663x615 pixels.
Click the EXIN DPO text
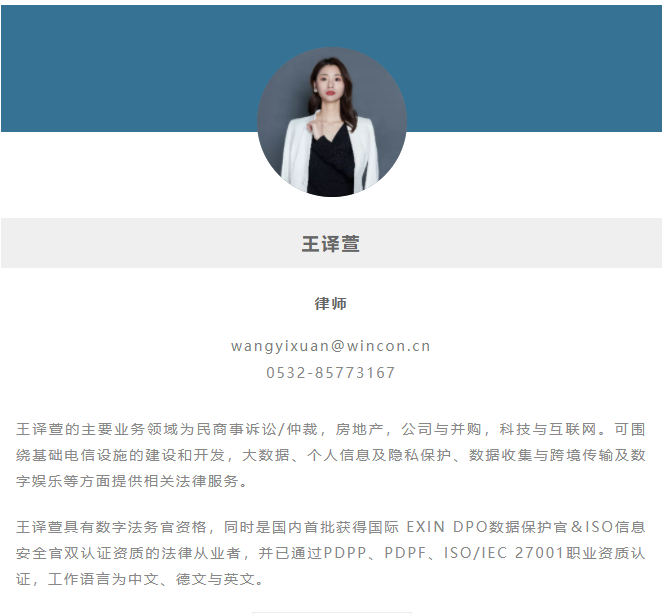(447, 527)
